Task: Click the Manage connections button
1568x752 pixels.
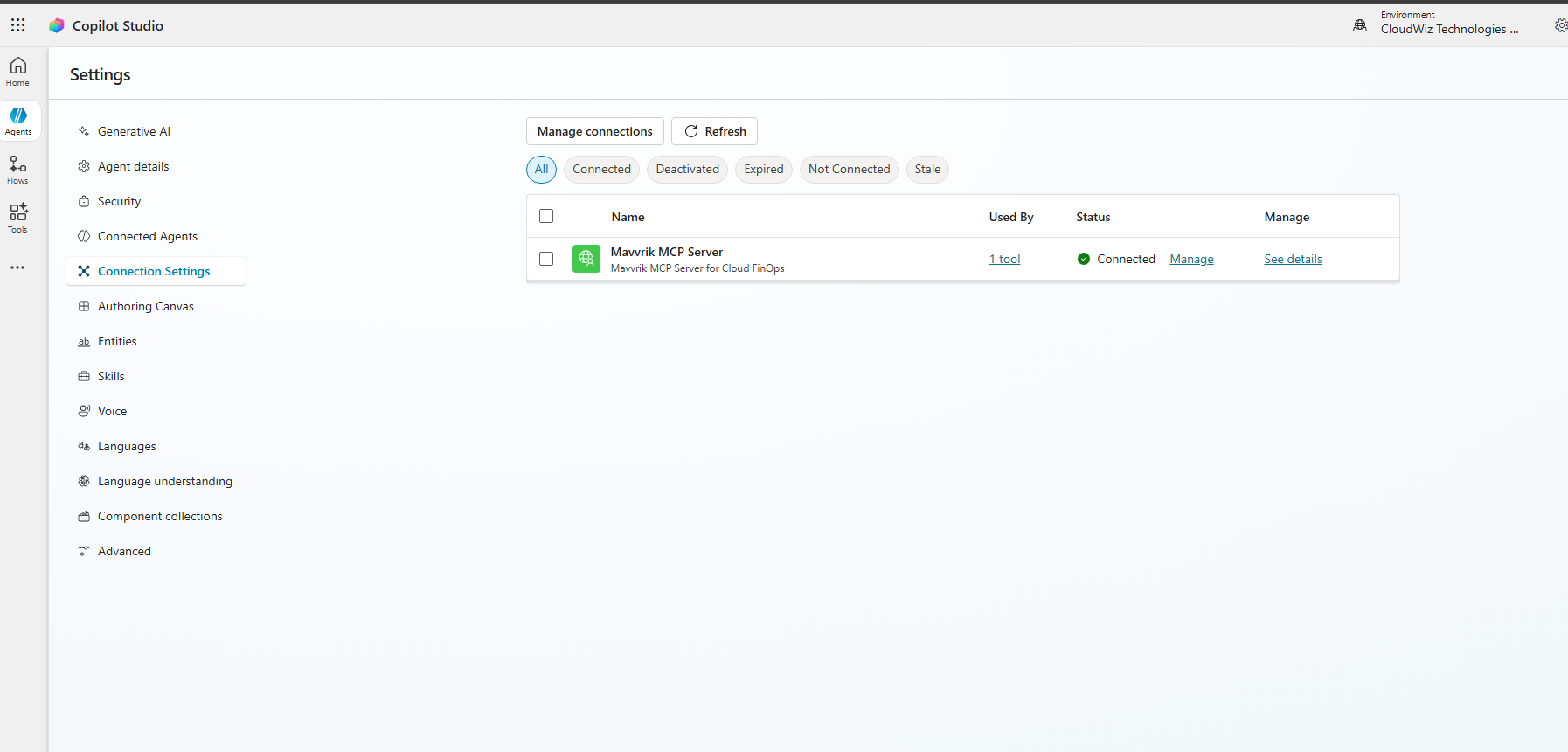Action: point(594,131)
